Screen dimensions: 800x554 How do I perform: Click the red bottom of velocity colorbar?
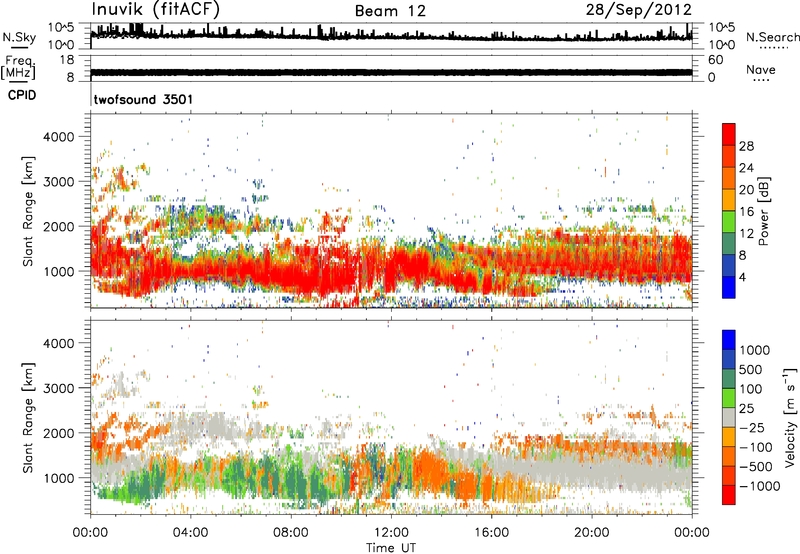point(729,495)
